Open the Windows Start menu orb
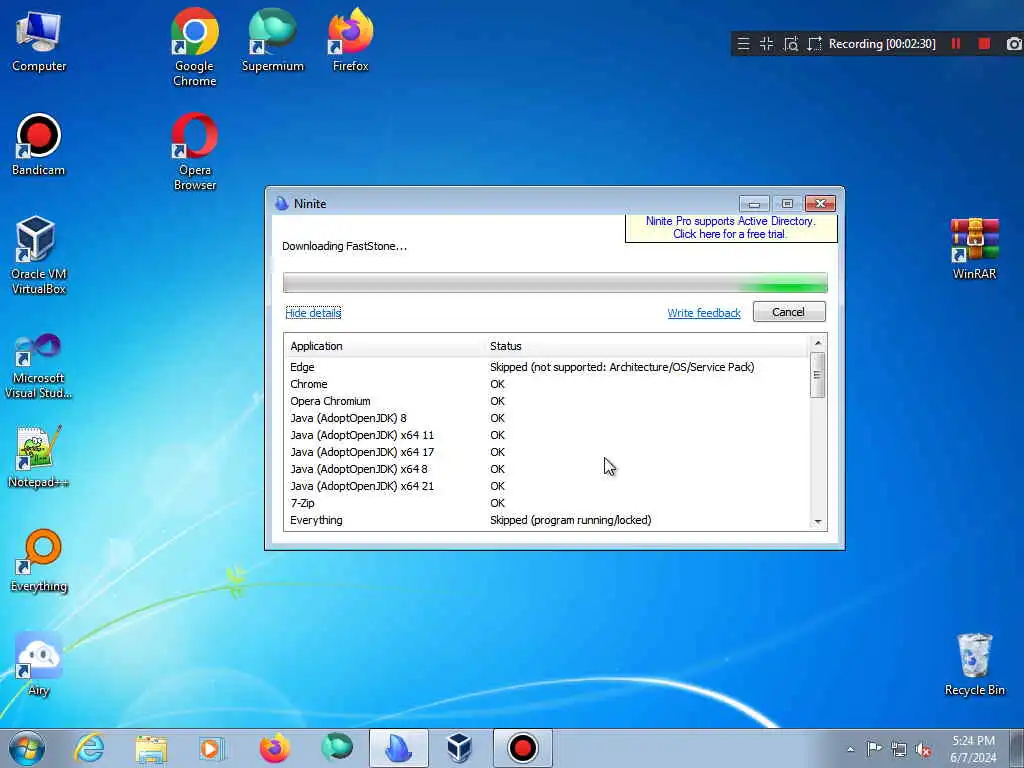The height and width of the screenshot is (768, 1024). [x=27, y=748]
